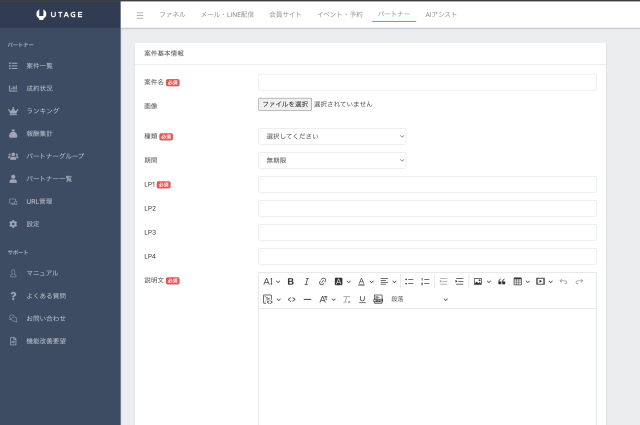Image resolution: width=640 pixels, height=425 pixels.
Task: Insert a link using the editor toolbar
Action: pos(322,282)
